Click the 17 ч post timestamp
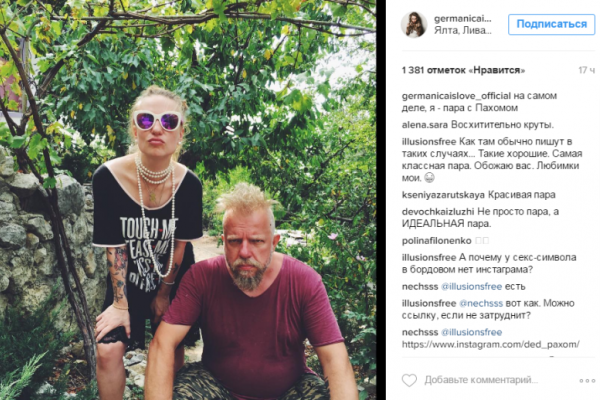 587,70
